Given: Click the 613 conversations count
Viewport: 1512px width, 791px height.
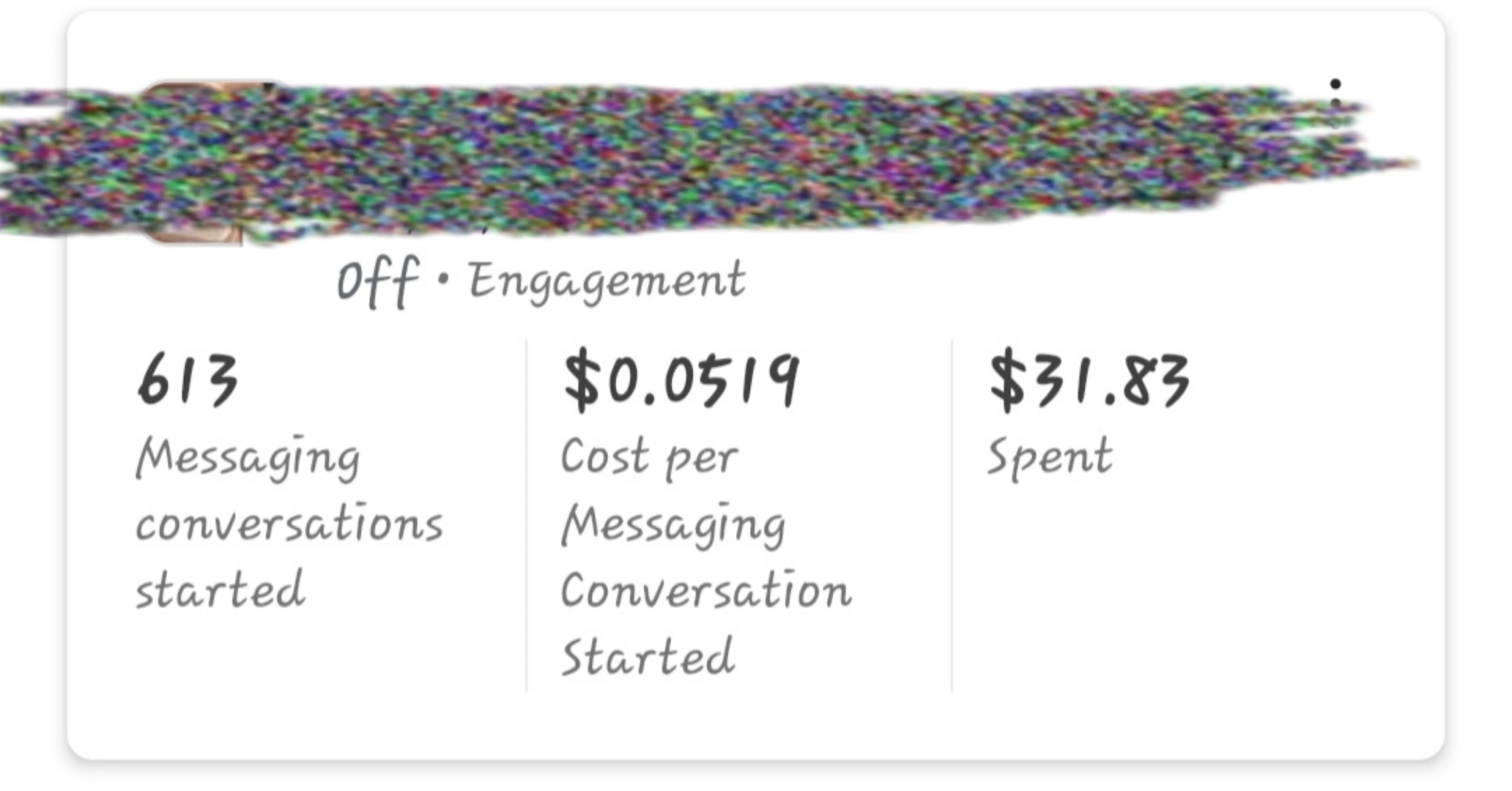Looking at the screenshot, I should (x=188, y=379).
